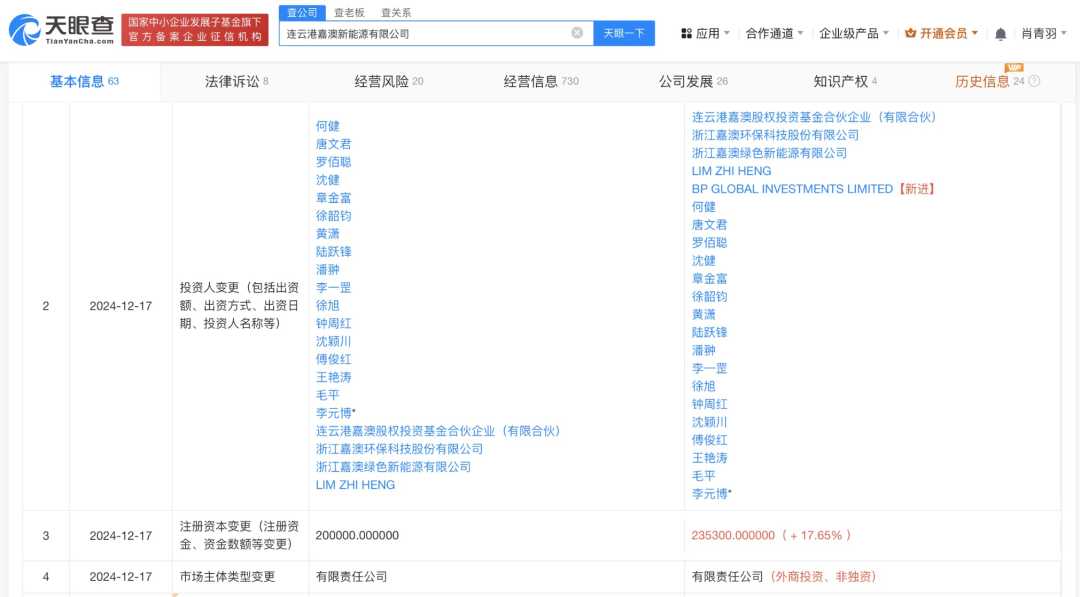Click the 应用 grid icon
This screenshot has width=1080, height=597.
(x=686, y=34)
